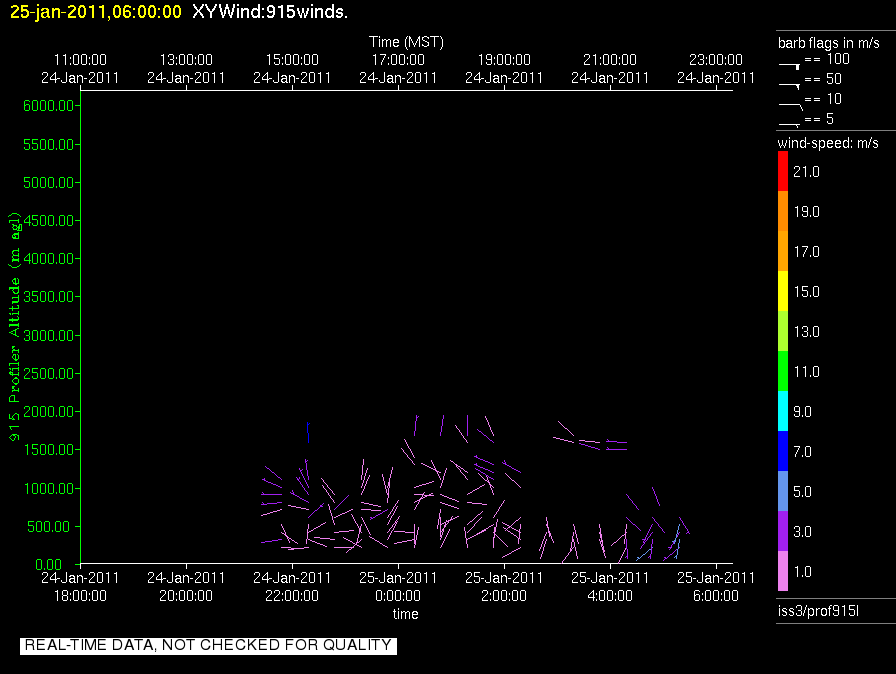Click the 'barb flags in m/s' legend heading
Image resolution: width=896 pixels, height=674 pixels.
pyautogui.click(x=829, y=43)
